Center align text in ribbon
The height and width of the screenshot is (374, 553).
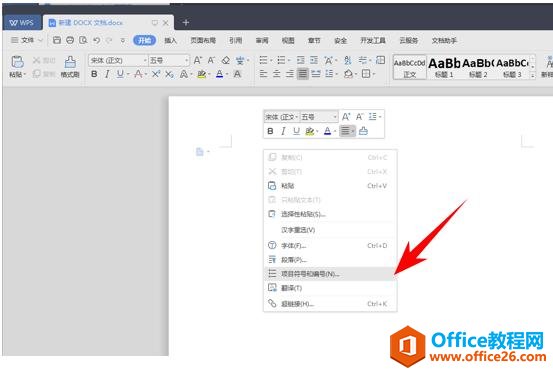(276, 74)
